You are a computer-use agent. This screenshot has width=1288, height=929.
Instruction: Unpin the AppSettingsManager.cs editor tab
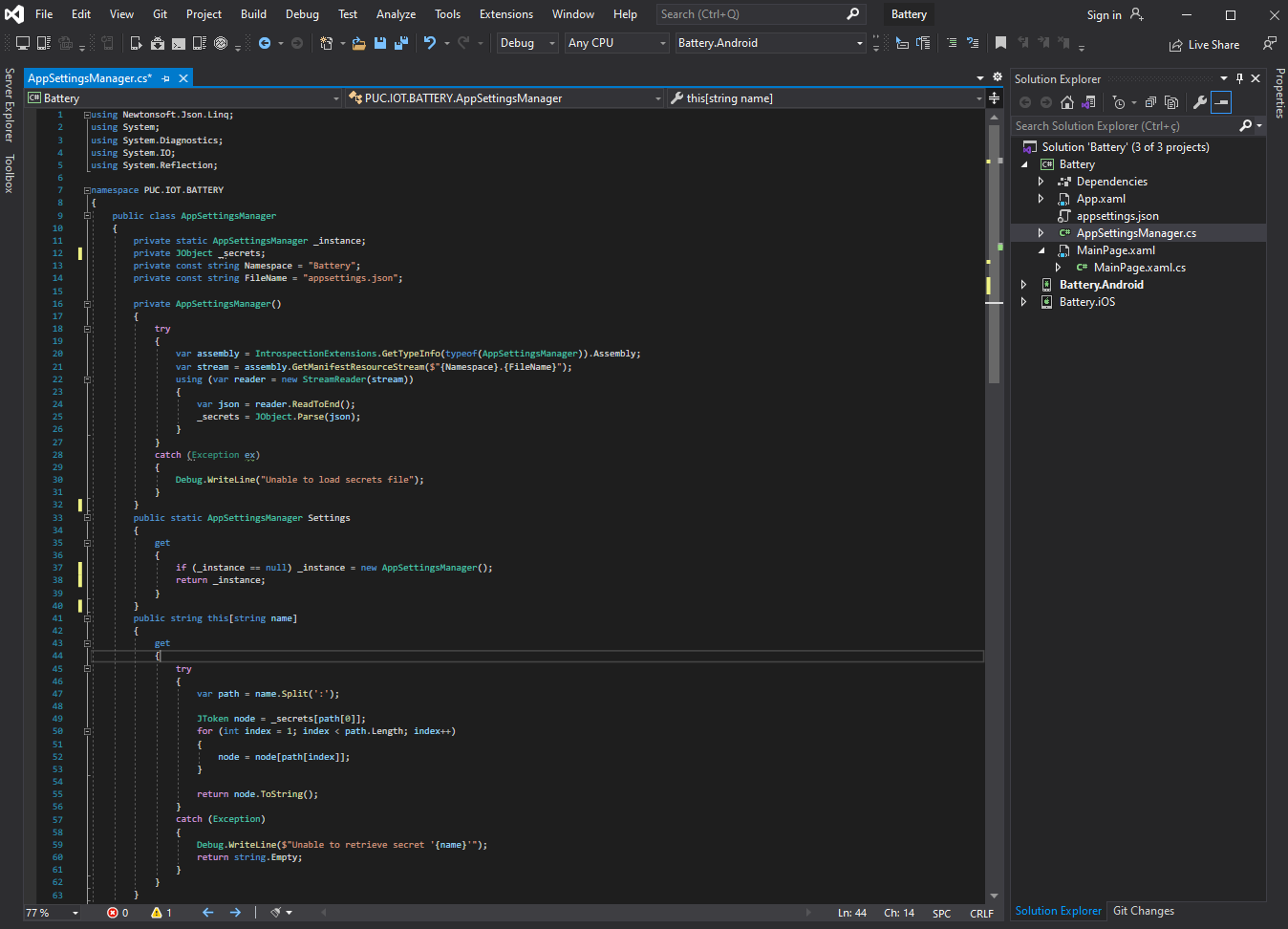pos(164,77)
